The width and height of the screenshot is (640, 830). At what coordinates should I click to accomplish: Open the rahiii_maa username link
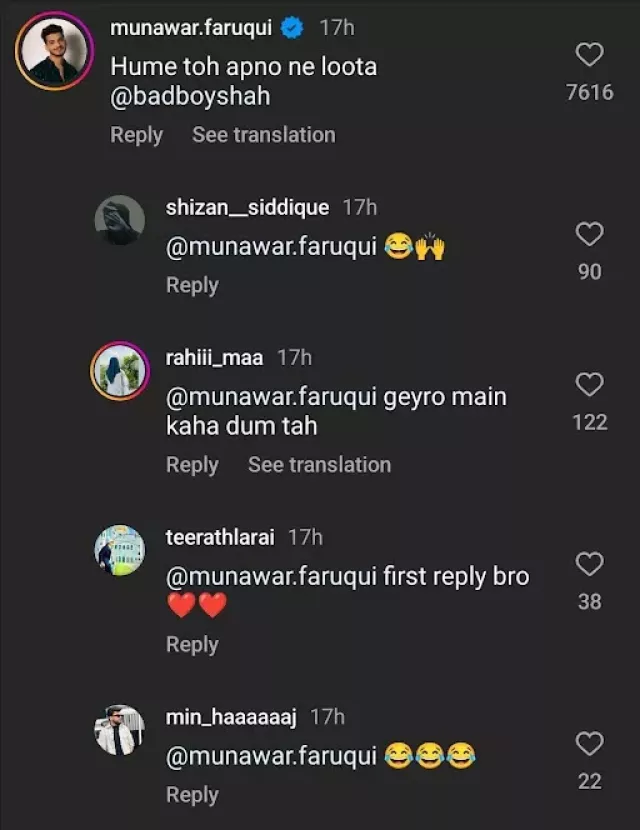[x=214, y=357]
